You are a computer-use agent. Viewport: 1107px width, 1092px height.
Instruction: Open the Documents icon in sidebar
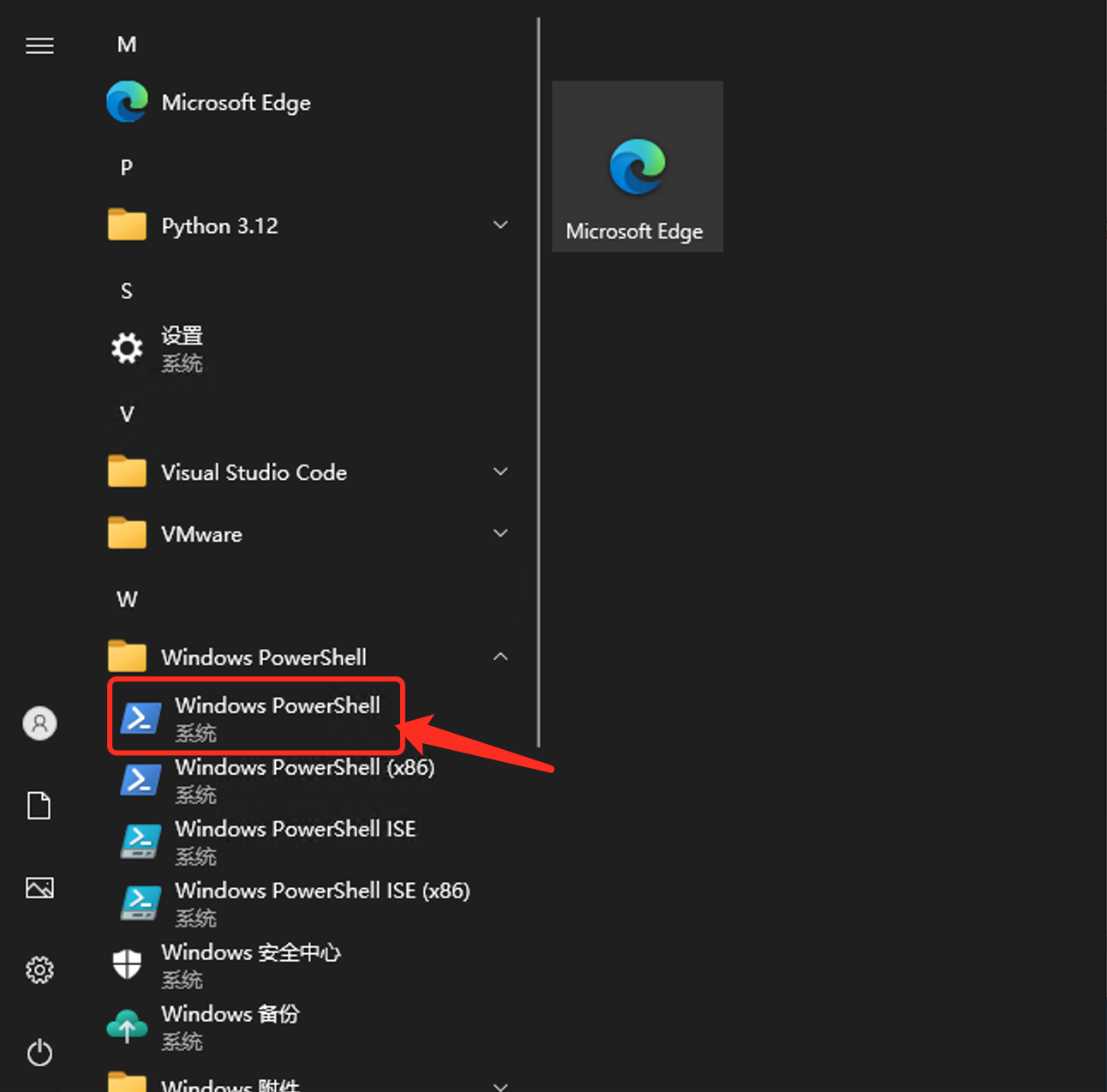click(39, 806)
